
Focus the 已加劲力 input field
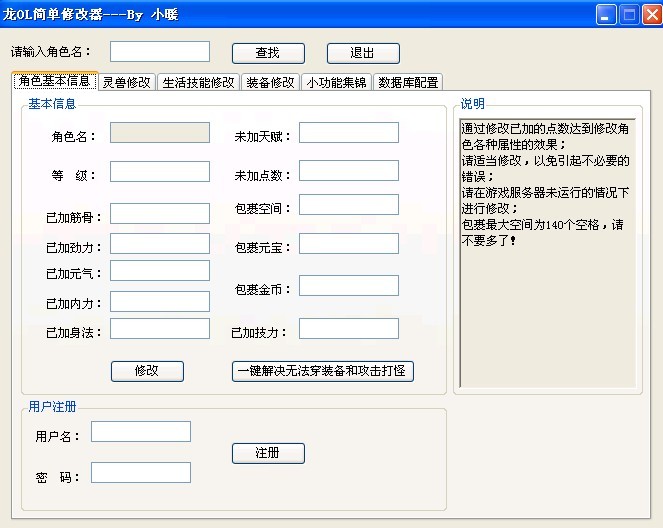click(160, 243)
